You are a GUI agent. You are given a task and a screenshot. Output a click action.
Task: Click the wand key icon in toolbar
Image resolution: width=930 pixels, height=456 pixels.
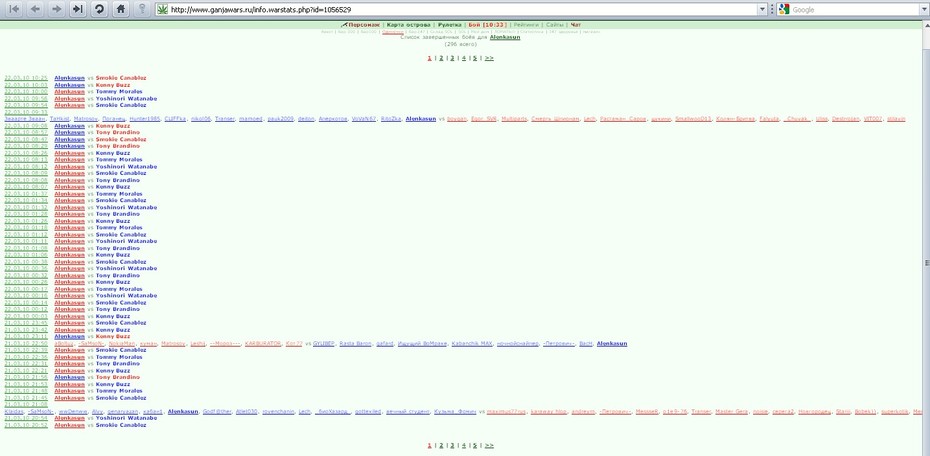(141, 9)
